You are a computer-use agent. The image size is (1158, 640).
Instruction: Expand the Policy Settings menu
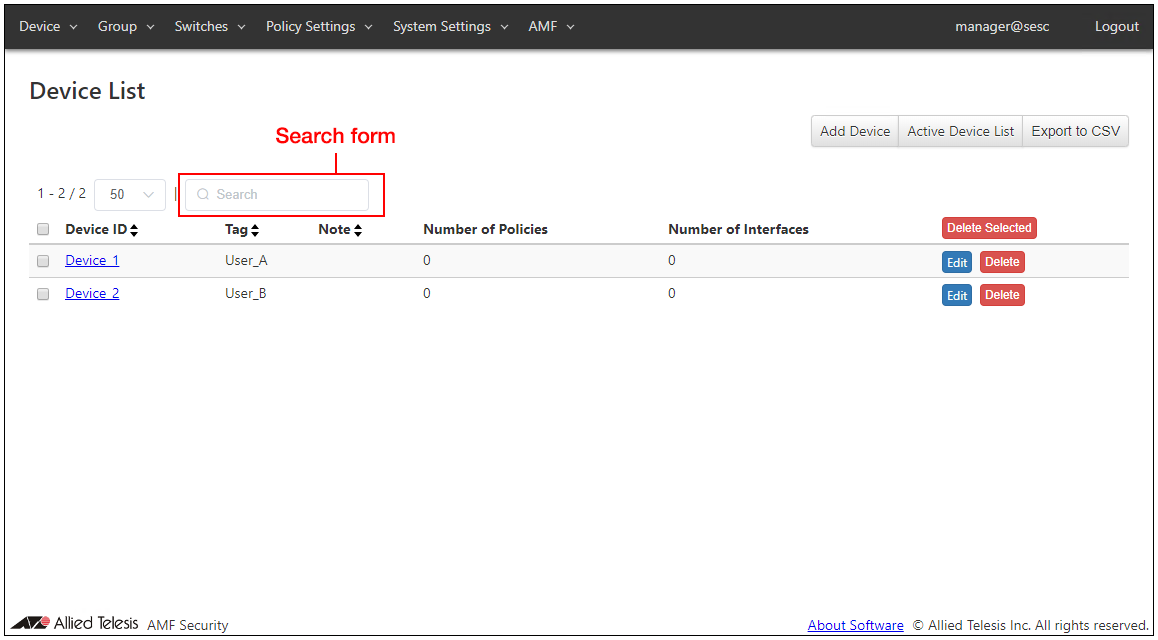[x=319, y=27]
